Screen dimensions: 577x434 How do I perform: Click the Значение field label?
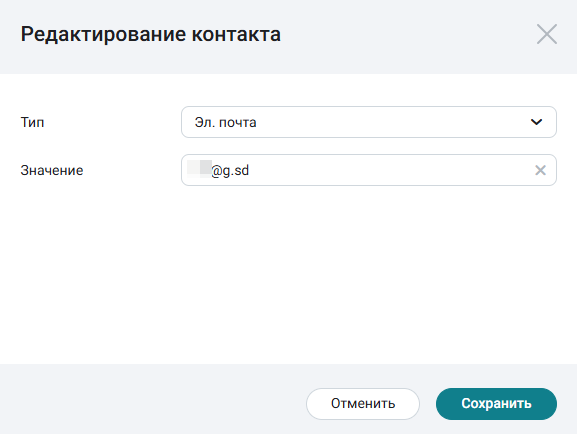pos(52,170)
